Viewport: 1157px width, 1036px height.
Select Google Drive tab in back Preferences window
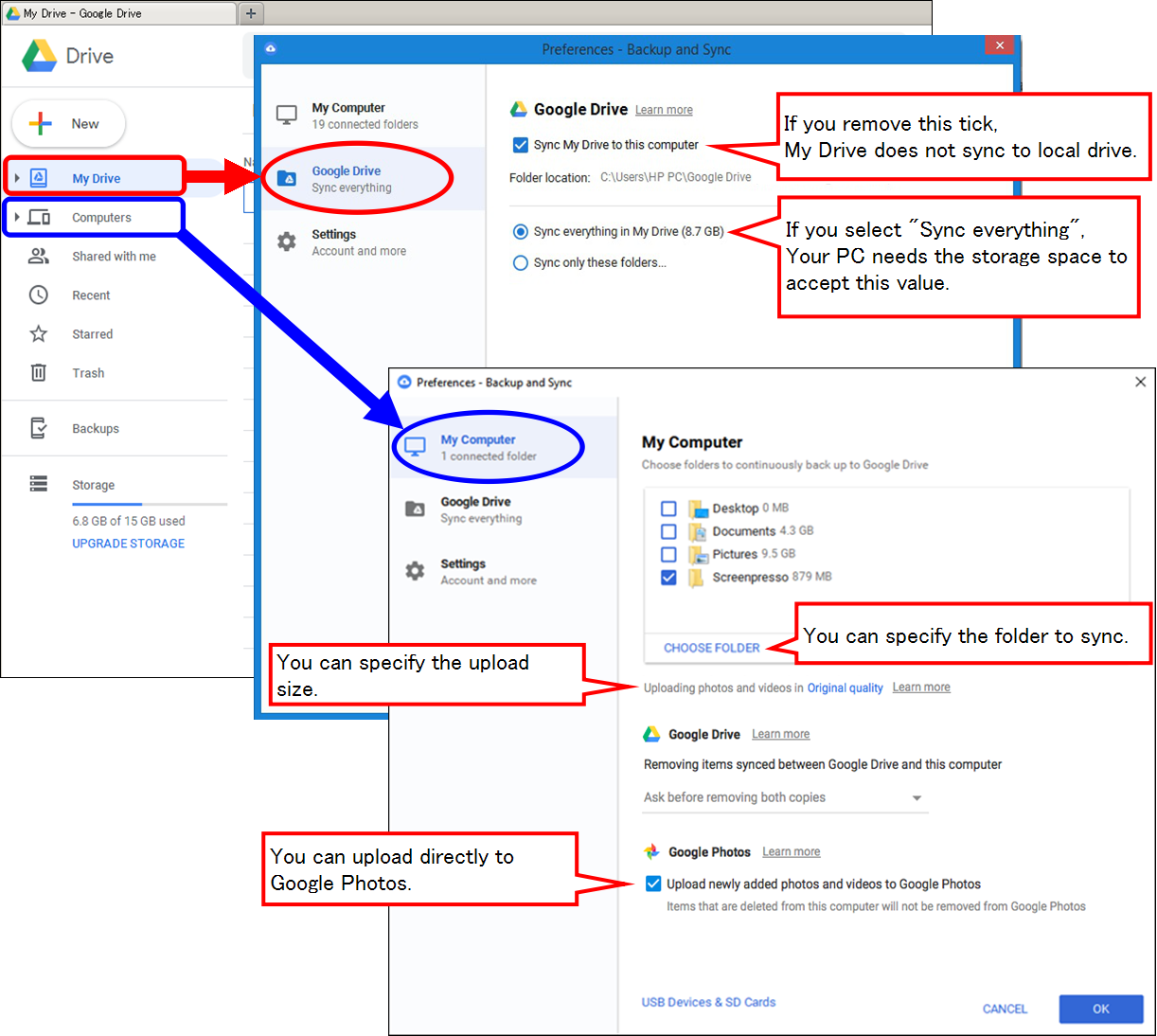click(372, 179)
